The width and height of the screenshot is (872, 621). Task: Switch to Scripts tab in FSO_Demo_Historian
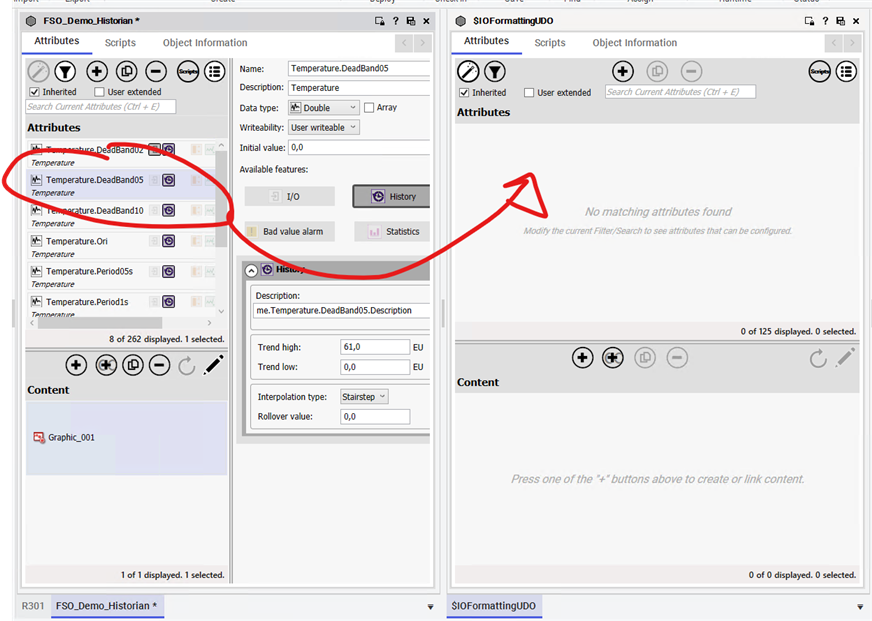click(120, 43)
